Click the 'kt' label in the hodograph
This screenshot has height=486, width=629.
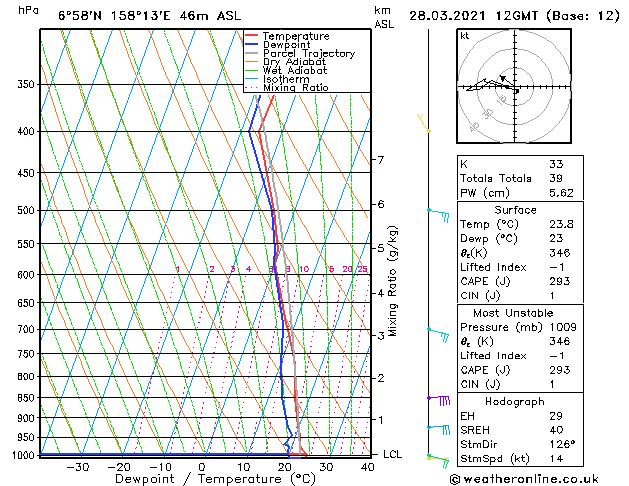(x=465, y=36)
